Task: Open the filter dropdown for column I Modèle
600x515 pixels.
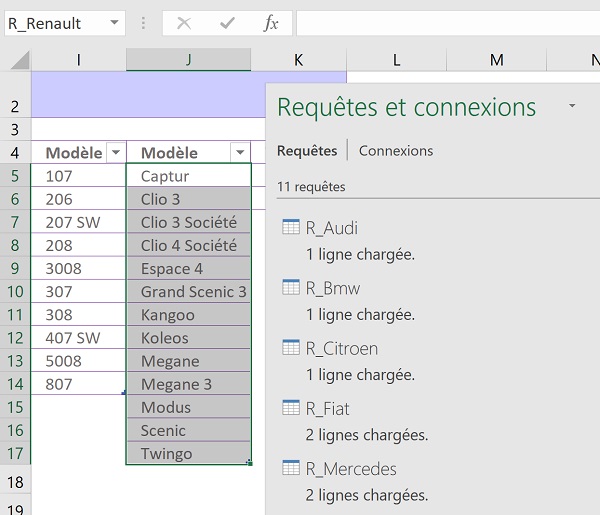Action: click(116, 152)
